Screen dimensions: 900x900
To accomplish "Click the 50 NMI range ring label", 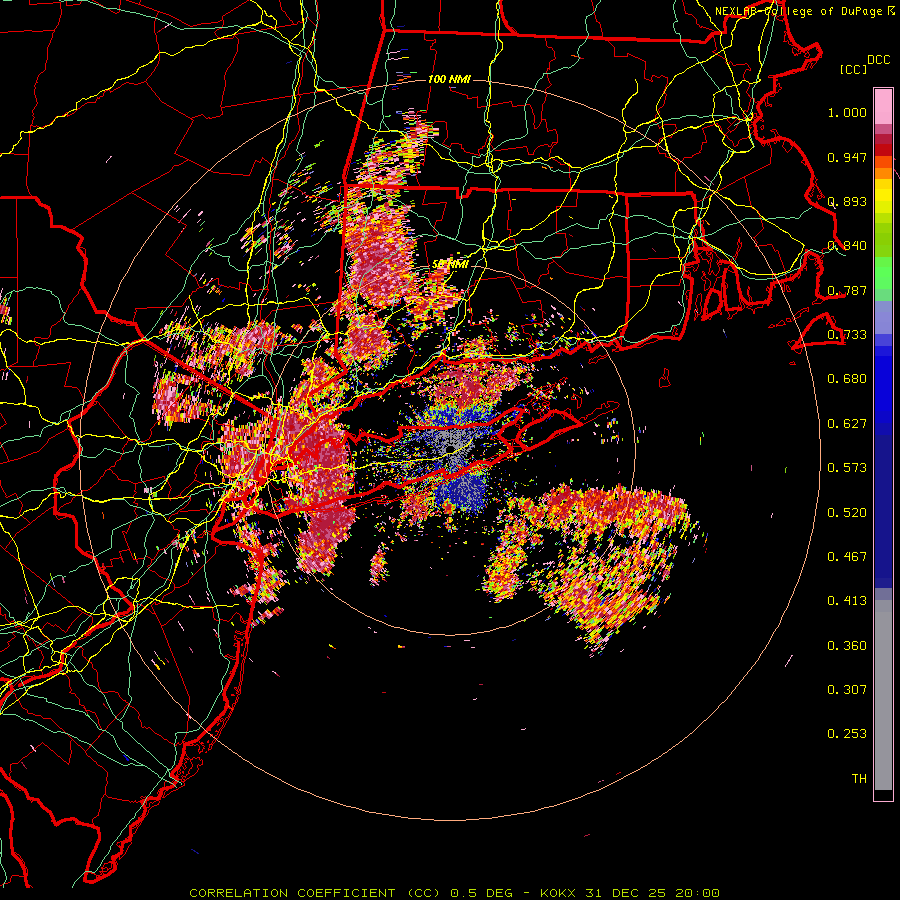I will (451, 264).
